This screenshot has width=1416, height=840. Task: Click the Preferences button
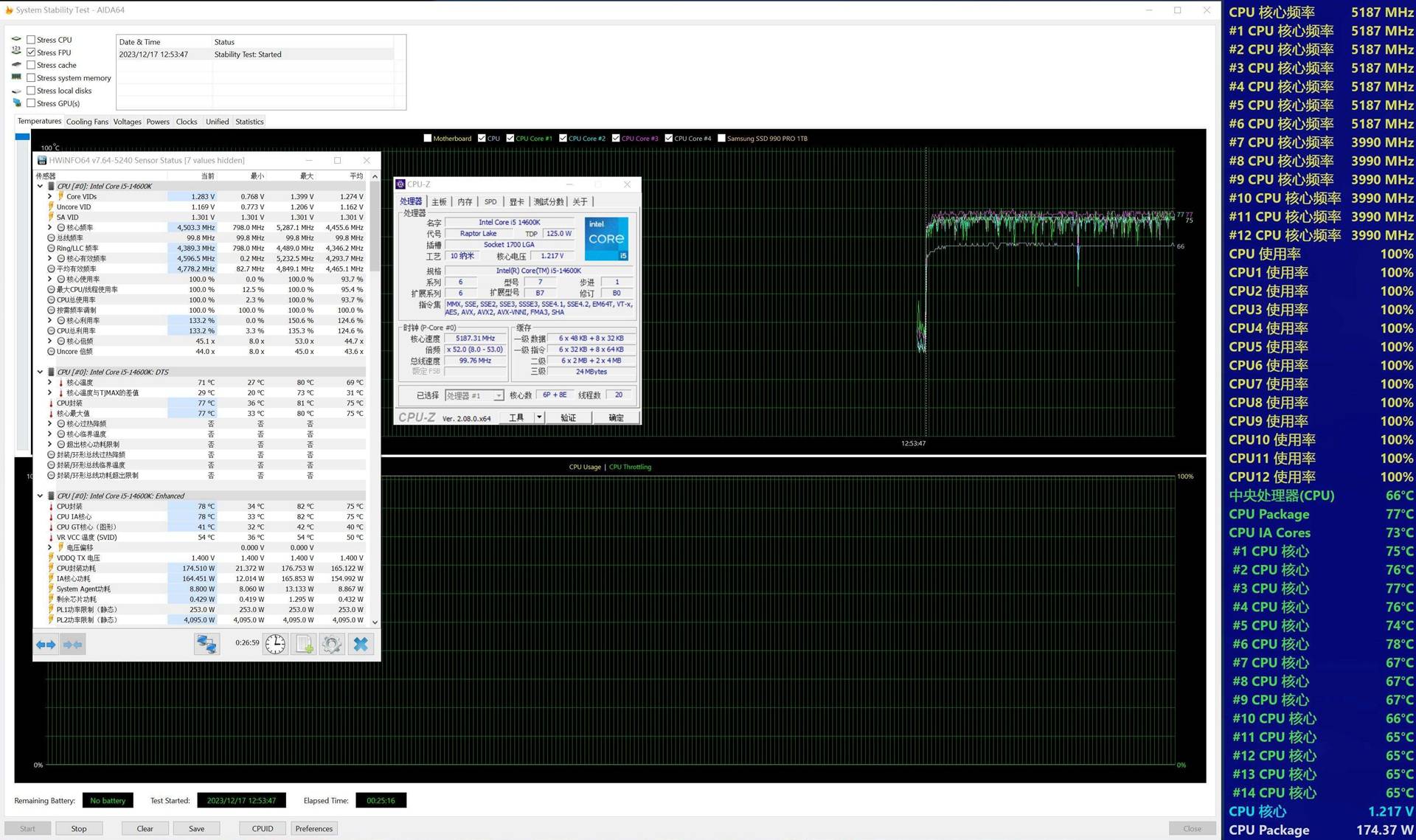tap(313, 828)
